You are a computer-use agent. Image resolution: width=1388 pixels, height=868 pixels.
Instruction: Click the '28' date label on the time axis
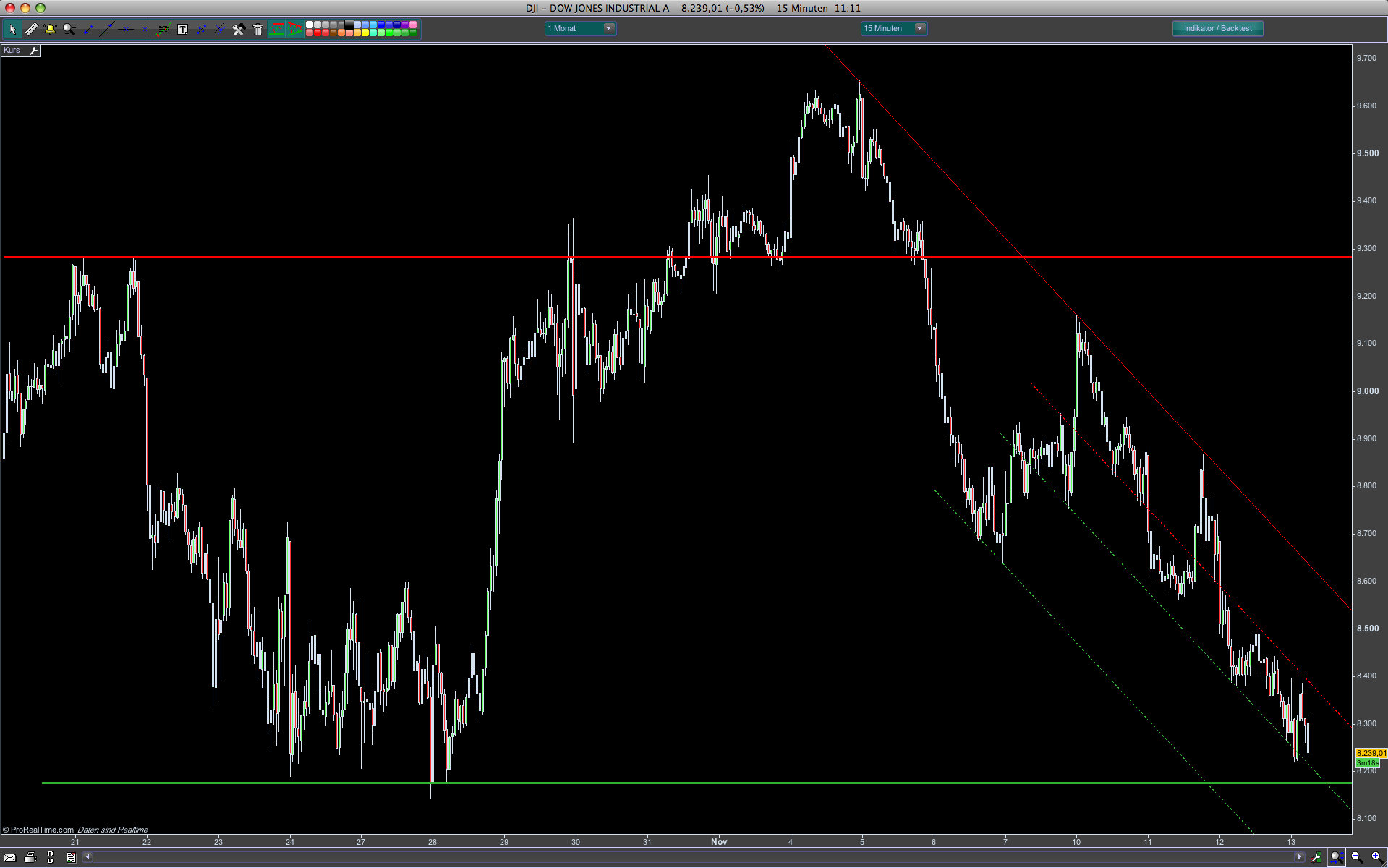pos(433,841)
